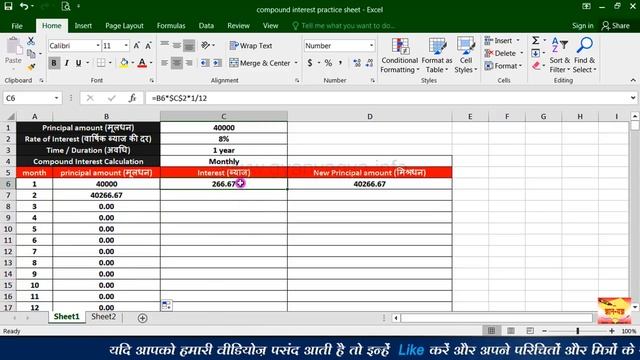Apply fill color to the cell
The image size is (640, 360).
point(124,63)
